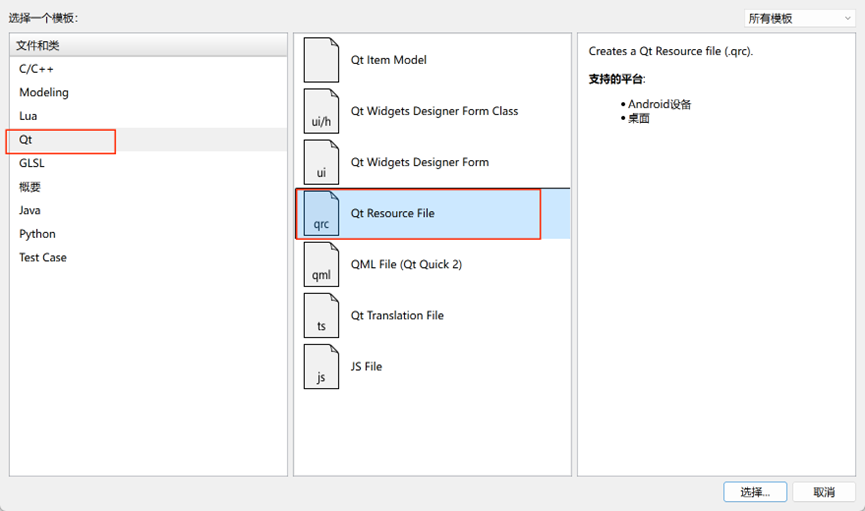
Task: Click the Android设备 platform entry
Action: click(659, 104)
